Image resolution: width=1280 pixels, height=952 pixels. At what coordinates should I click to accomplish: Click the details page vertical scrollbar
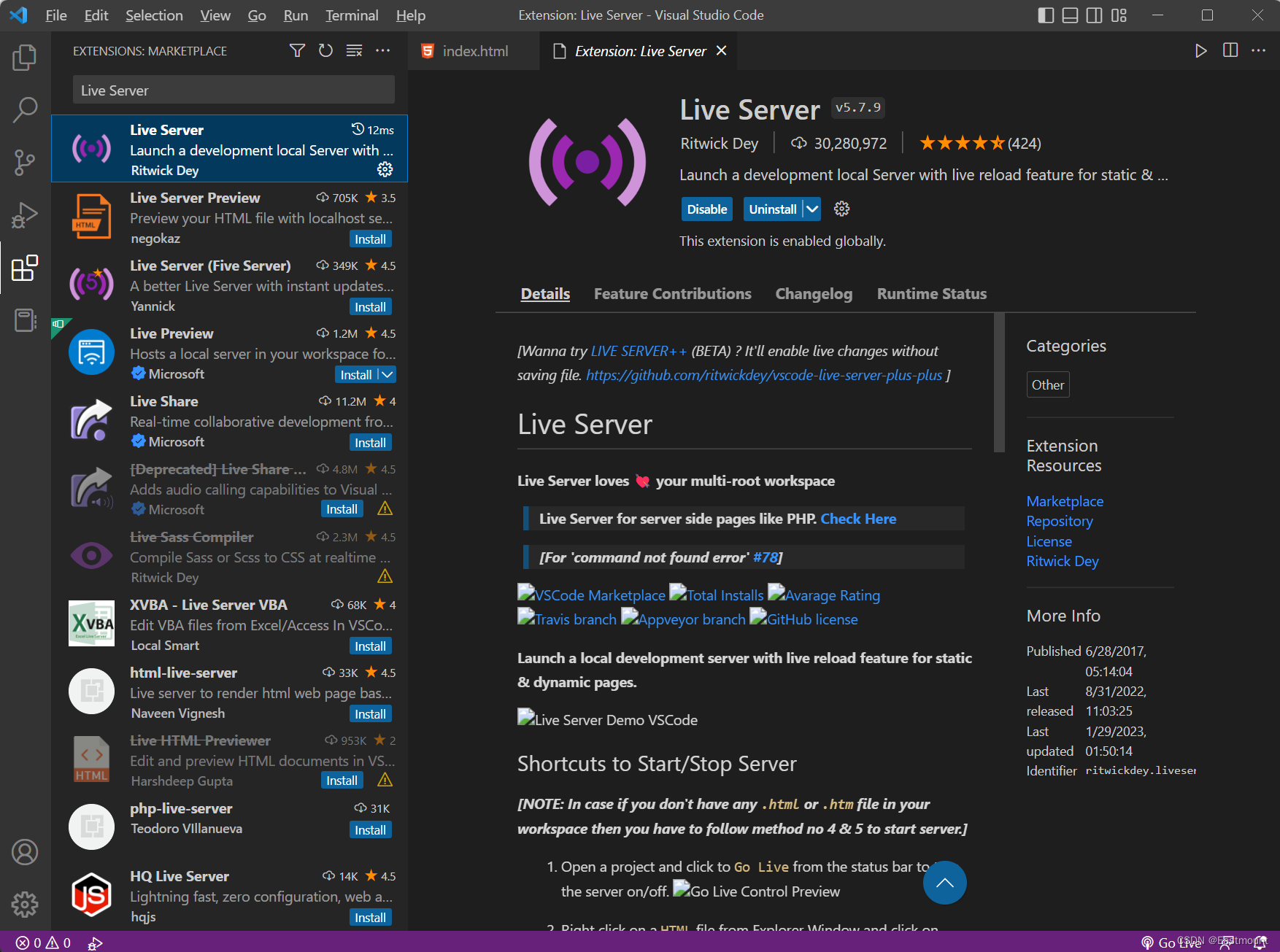(x=999, y=382)
